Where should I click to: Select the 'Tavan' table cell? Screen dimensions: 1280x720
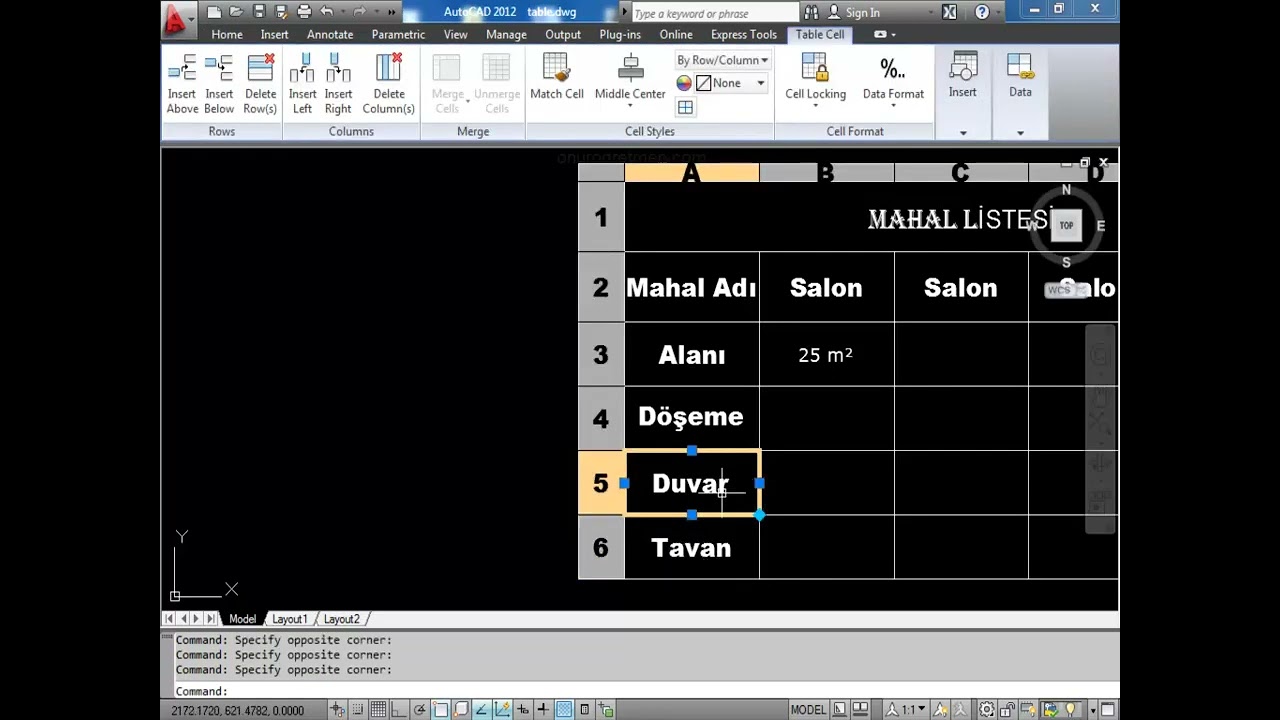[691, 548]
